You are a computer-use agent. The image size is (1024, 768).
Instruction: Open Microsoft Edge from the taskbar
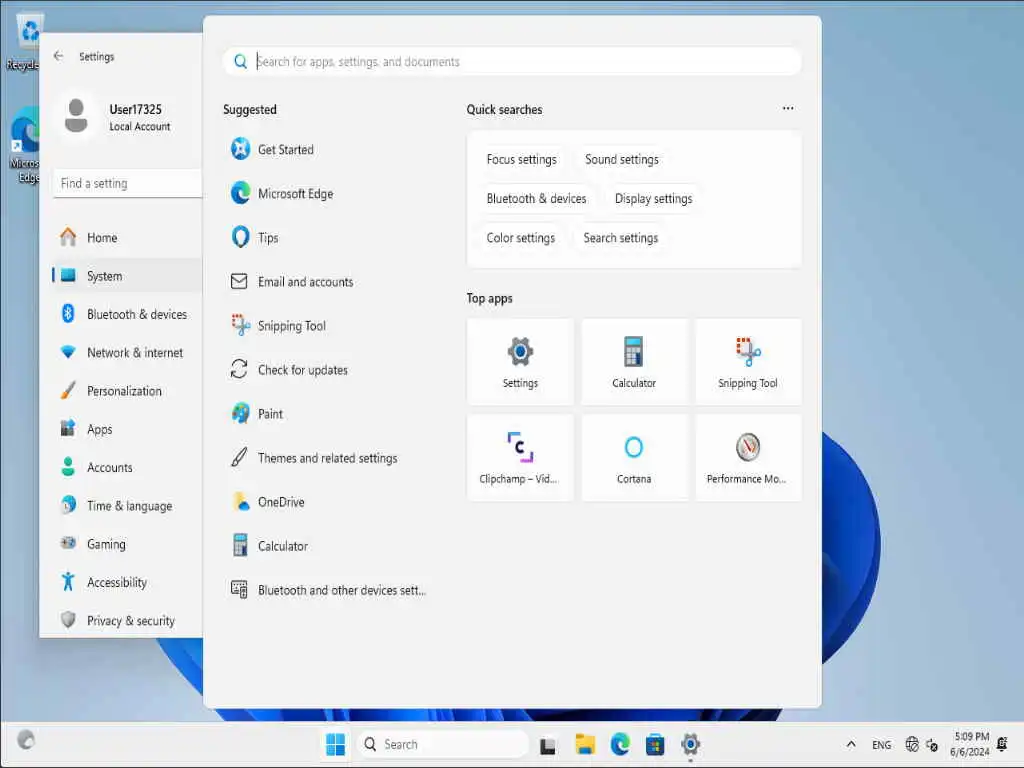pos(620,744)
